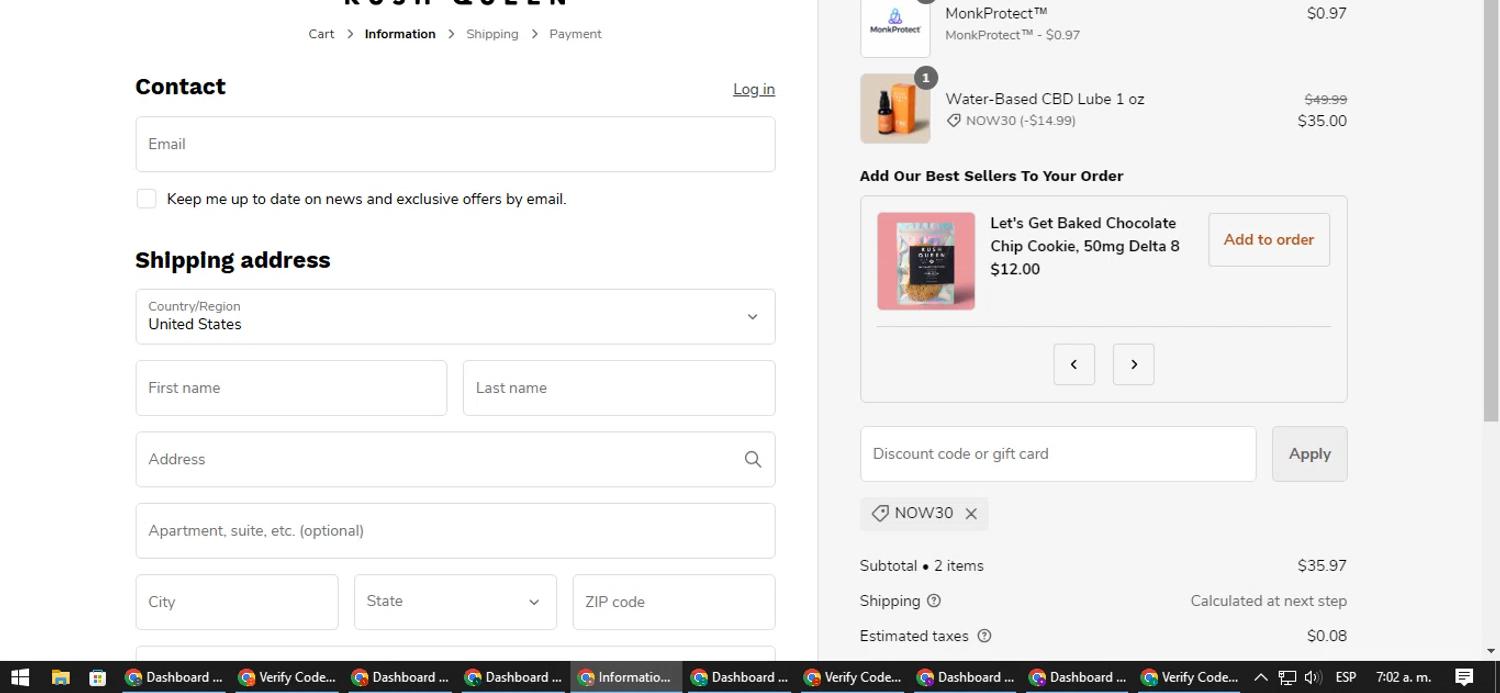Show hidden system tray icons

pyautogui.click(x=1261, y=677)
